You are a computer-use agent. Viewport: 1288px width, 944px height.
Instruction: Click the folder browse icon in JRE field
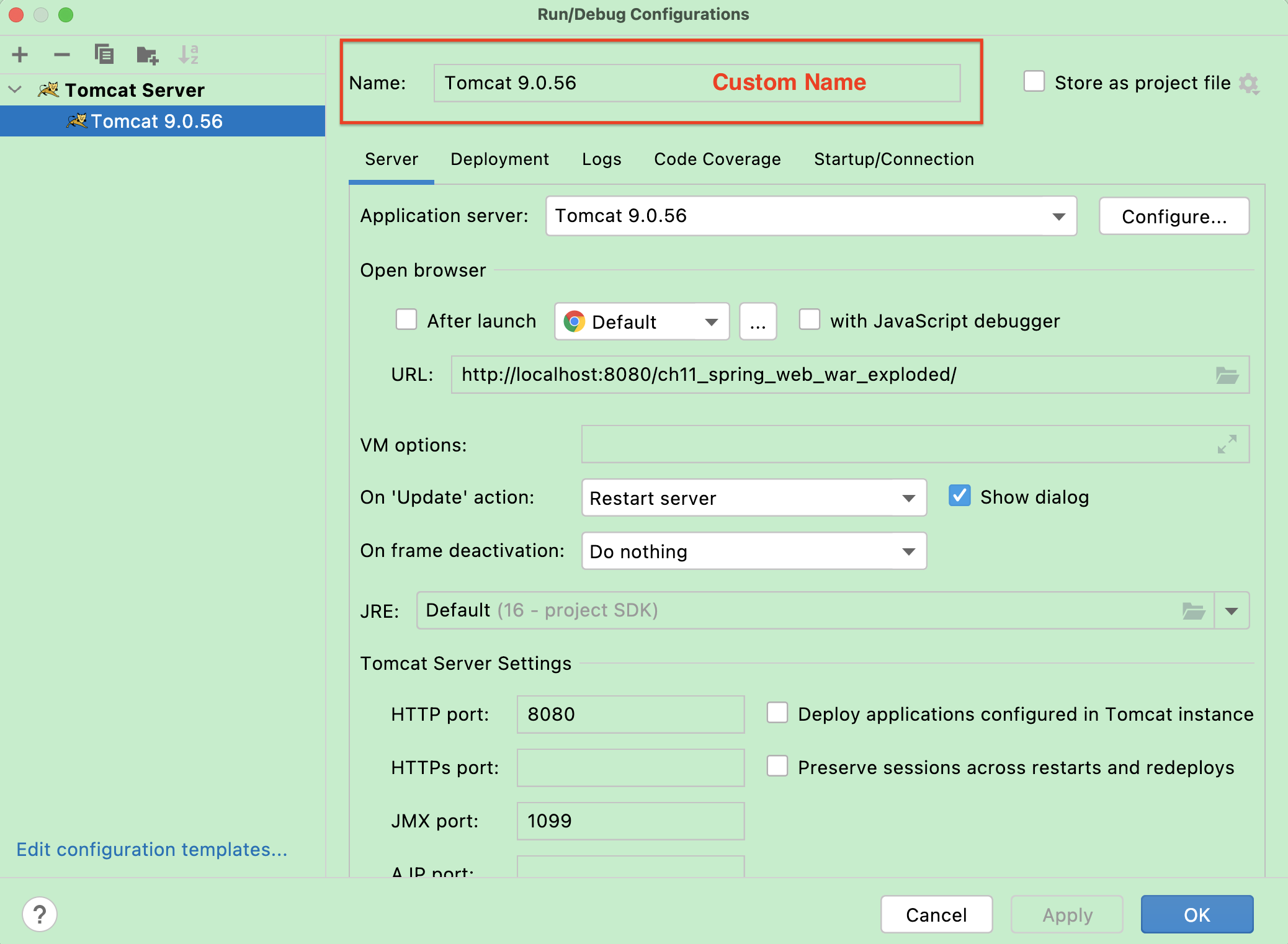1194,610
